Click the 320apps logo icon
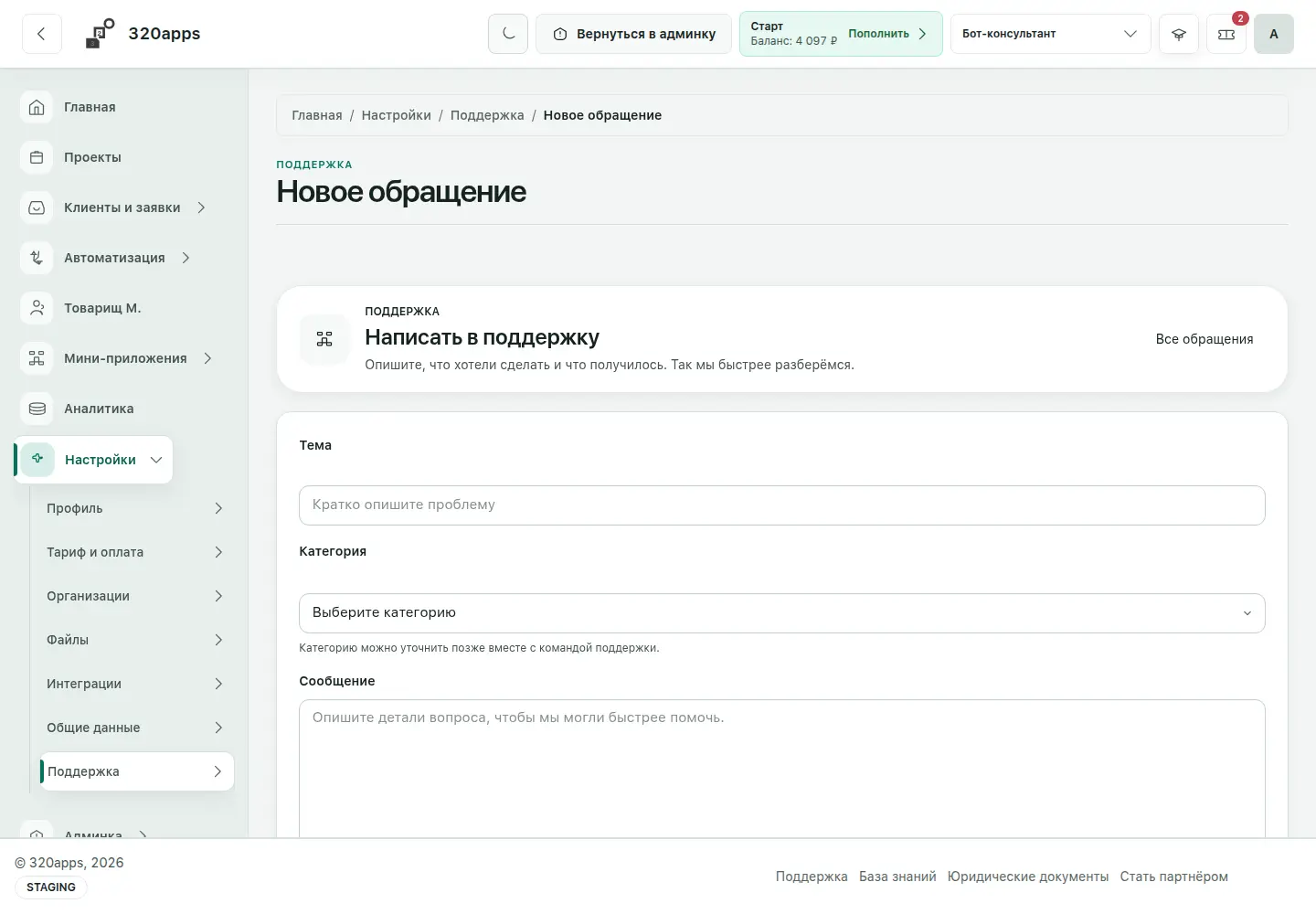Viewport: 1316px width, 914px height. pos(100,34)
